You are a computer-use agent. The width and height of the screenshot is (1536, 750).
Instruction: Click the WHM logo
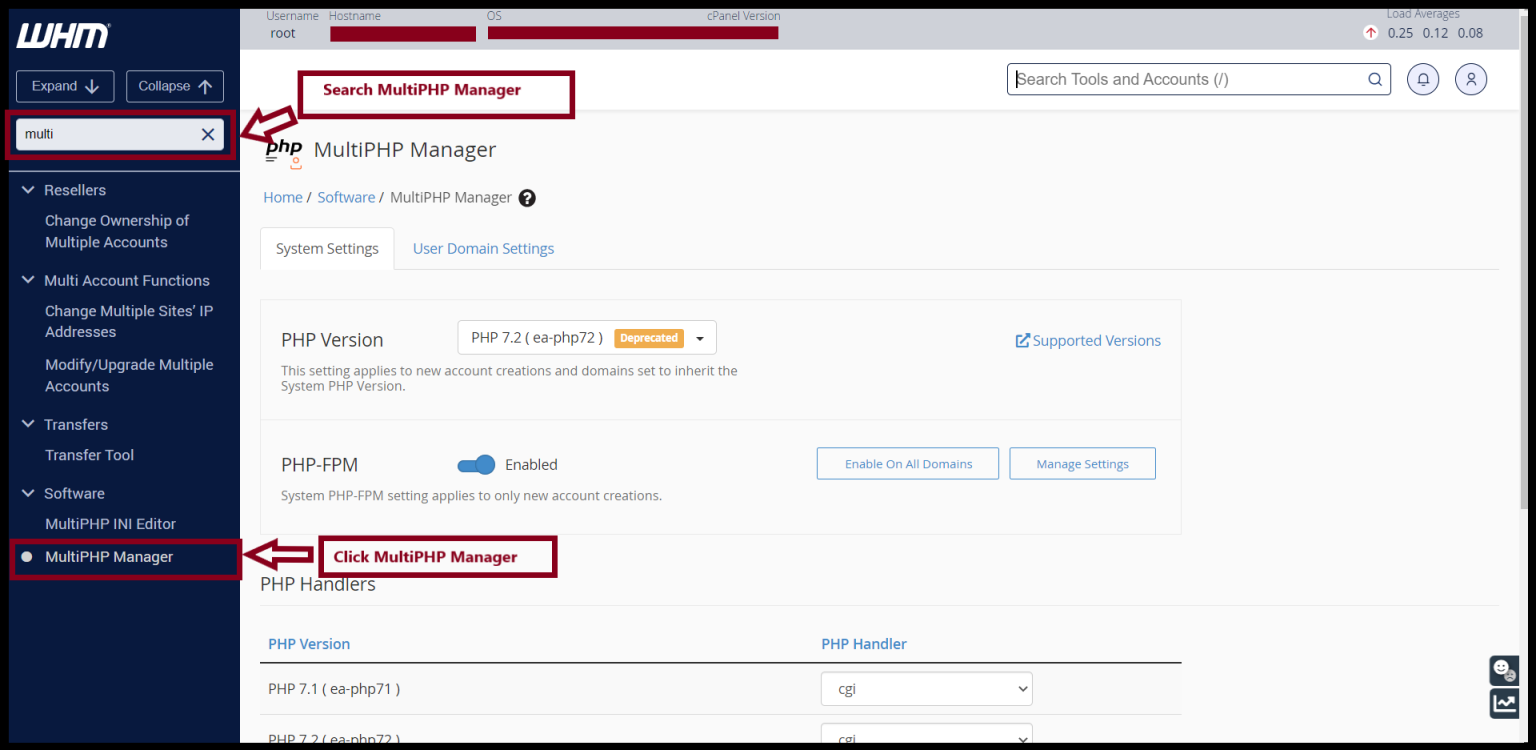point(64,36)
